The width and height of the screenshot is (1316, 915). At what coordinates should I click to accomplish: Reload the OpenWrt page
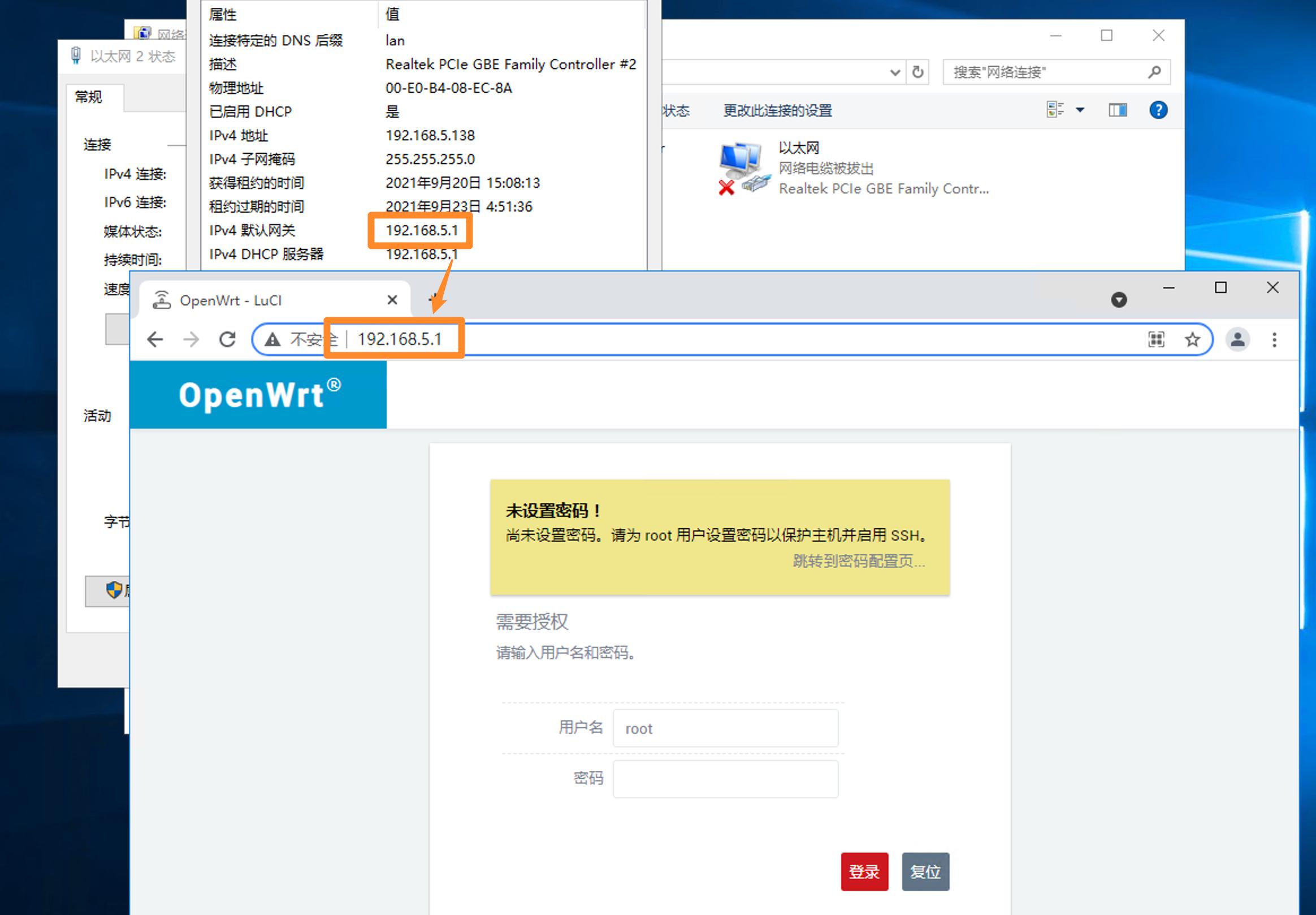(227, 339)
